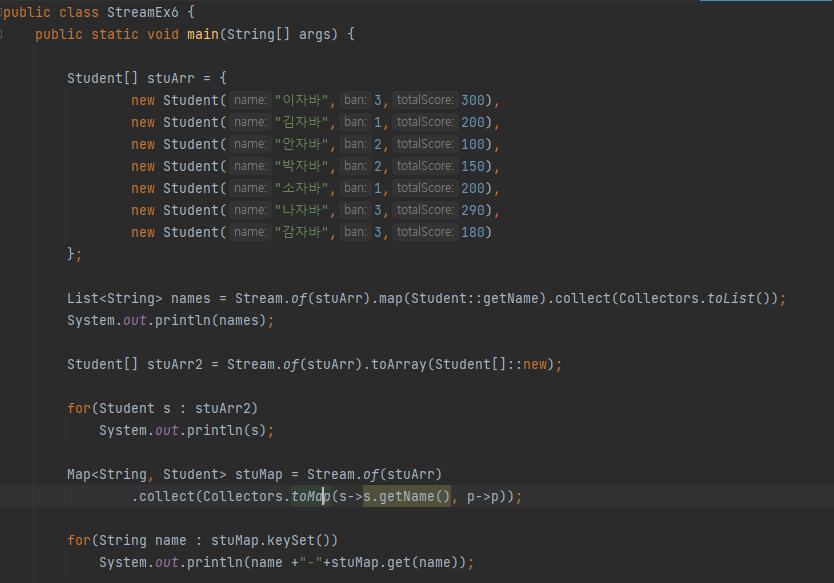This screenshot has width=834, height=583.
Task: Click the italic 'toList' call
Action: point(730,298)
